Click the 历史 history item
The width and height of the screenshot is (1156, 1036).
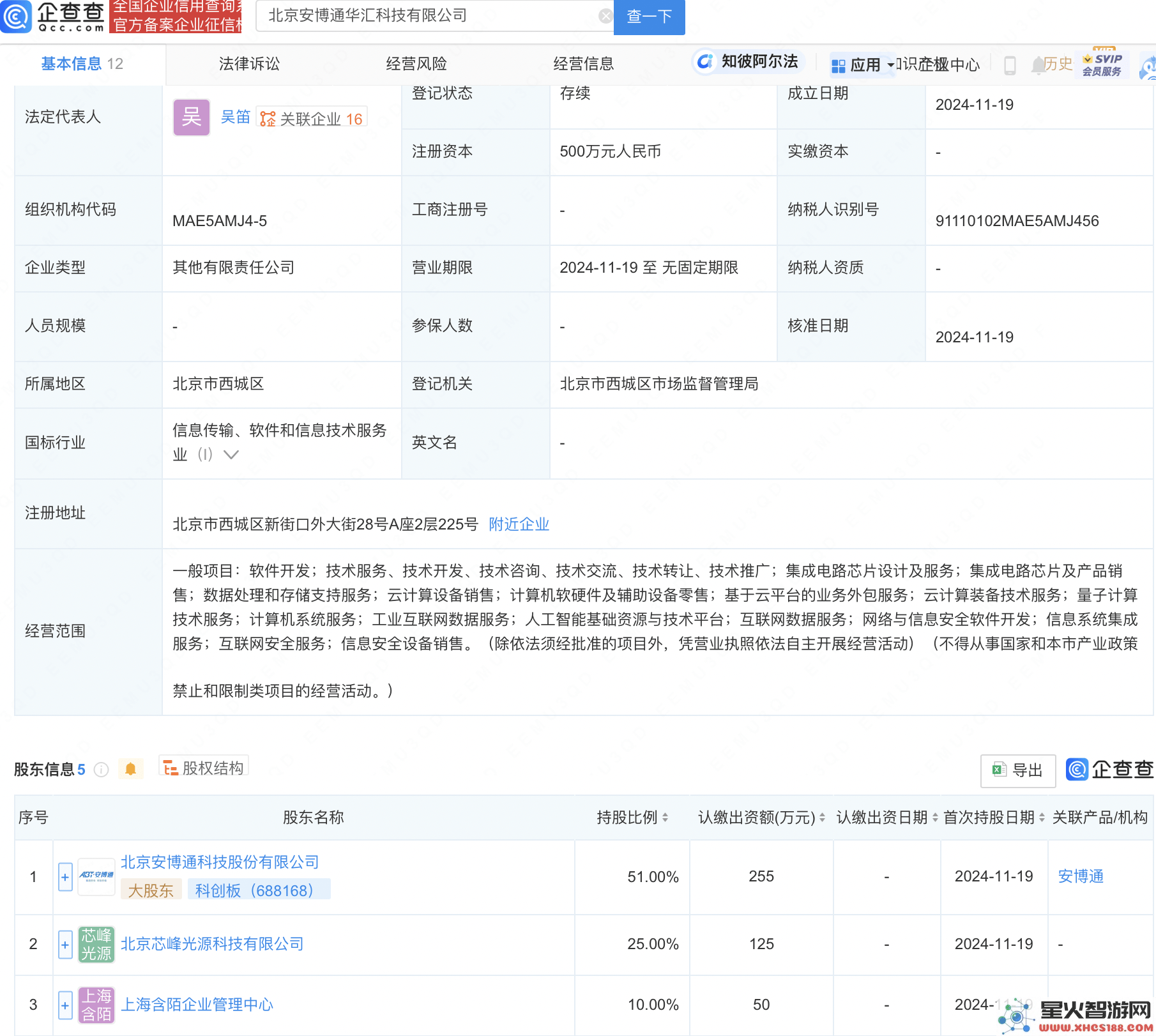pyautogui.click(x=1059, y=64)
